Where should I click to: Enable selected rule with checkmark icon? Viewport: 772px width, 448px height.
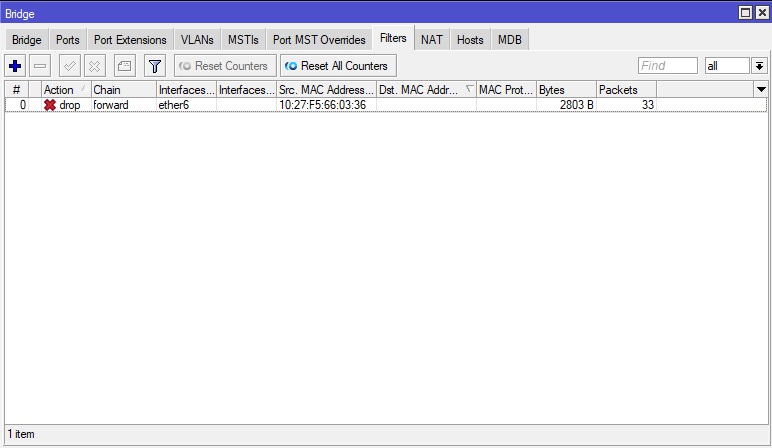pos(69,66)
